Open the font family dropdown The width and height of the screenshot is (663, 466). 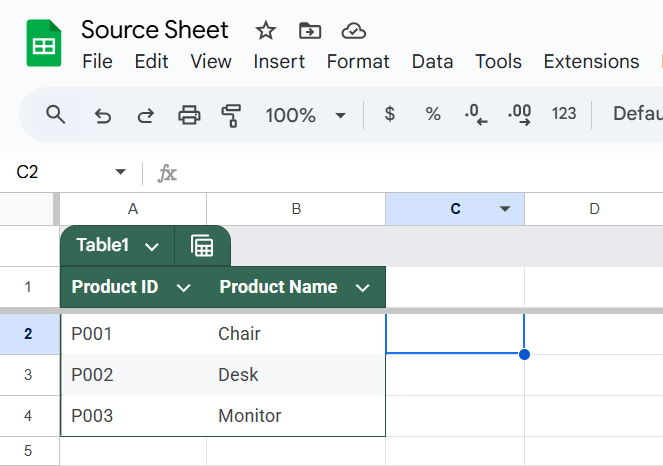click(x=638, y=114)
